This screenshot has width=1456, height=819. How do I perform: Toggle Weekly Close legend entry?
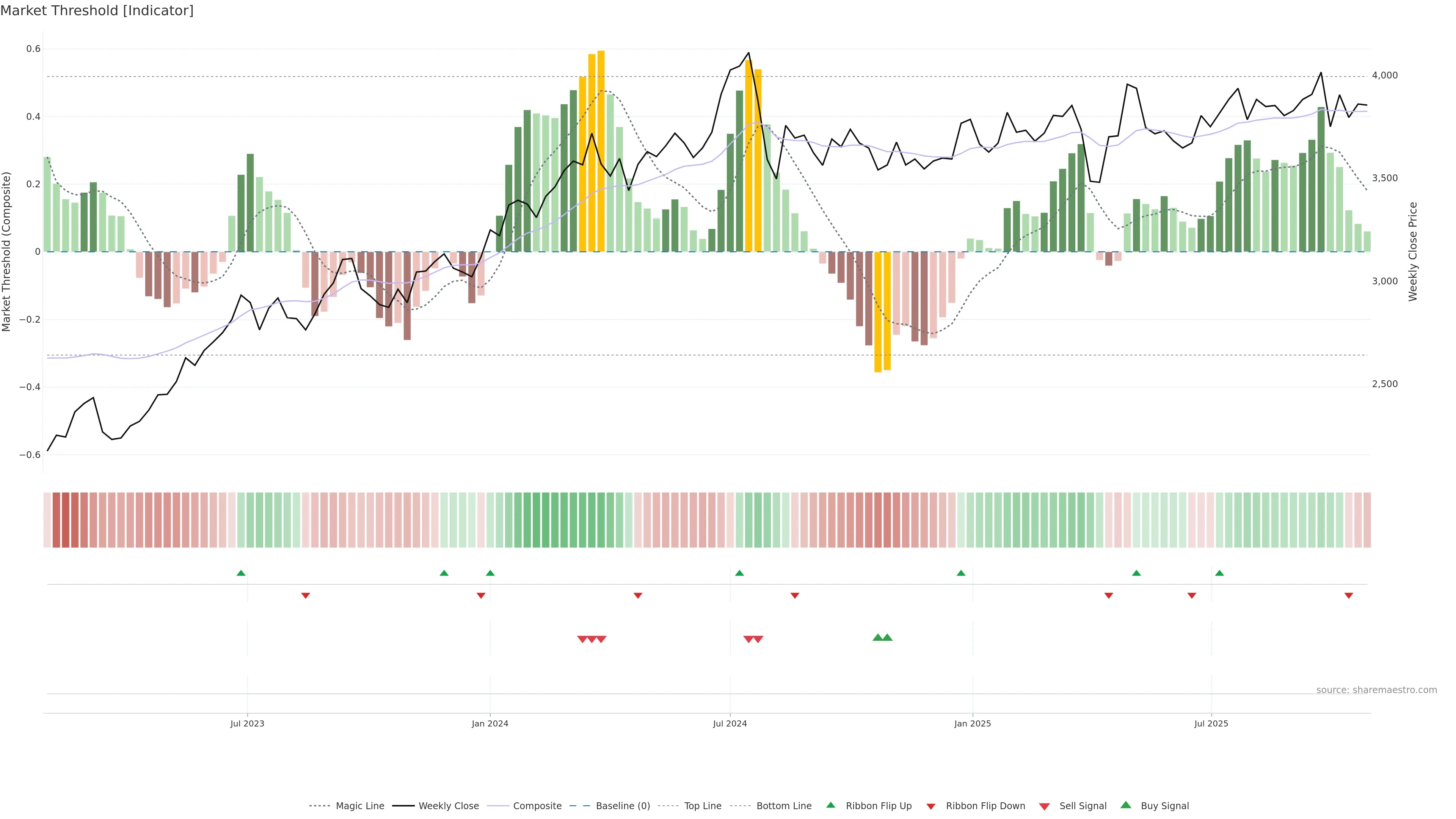448,806
